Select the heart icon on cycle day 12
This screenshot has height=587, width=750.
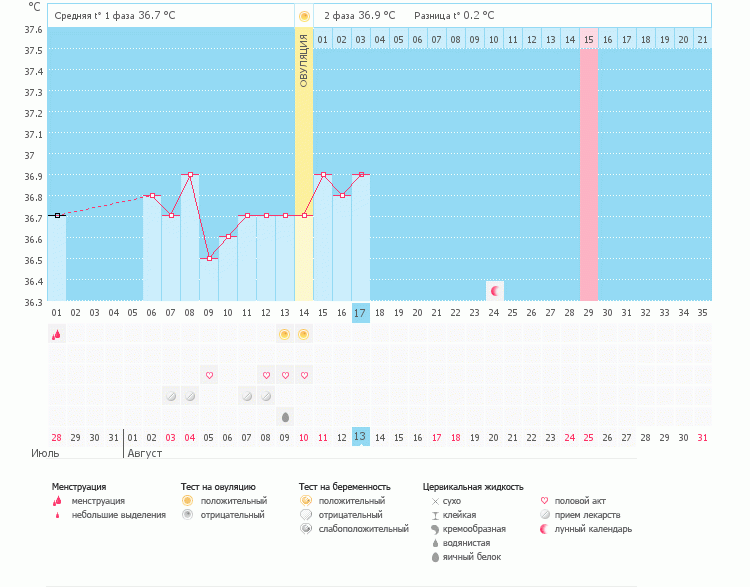click(266, 375)
